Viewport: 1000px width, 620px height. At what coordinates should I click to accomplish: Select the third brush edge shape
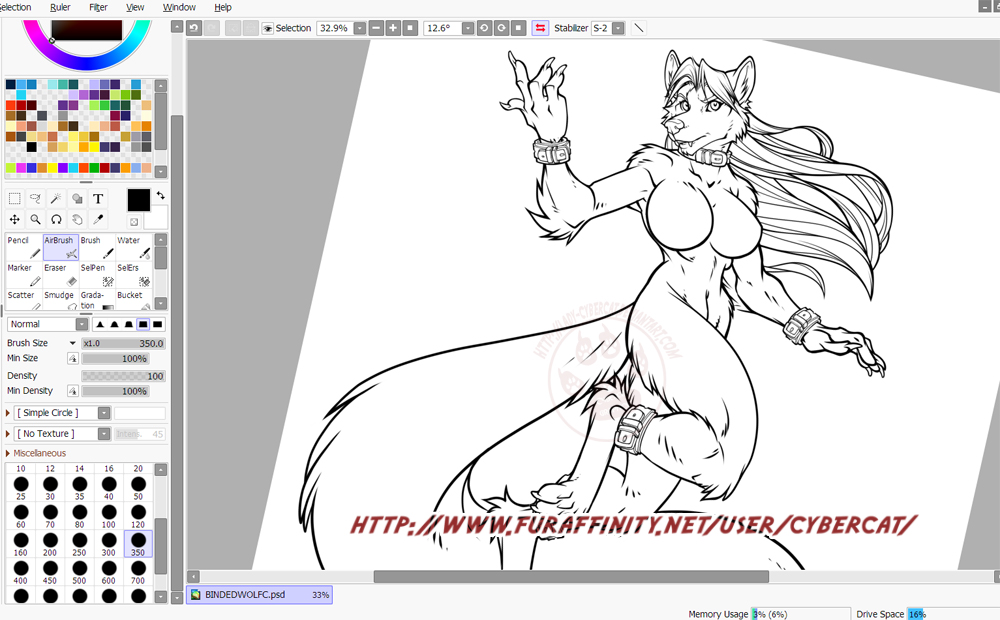129,324
